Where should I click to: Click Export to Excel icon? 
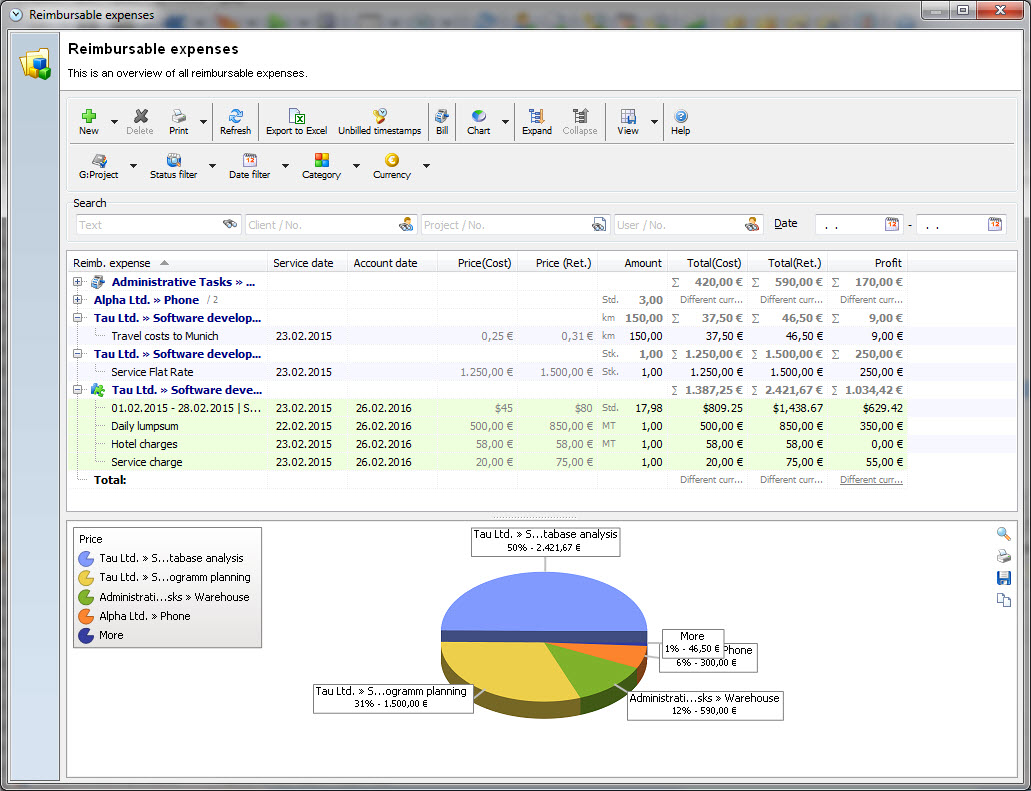tap(296, 117)
